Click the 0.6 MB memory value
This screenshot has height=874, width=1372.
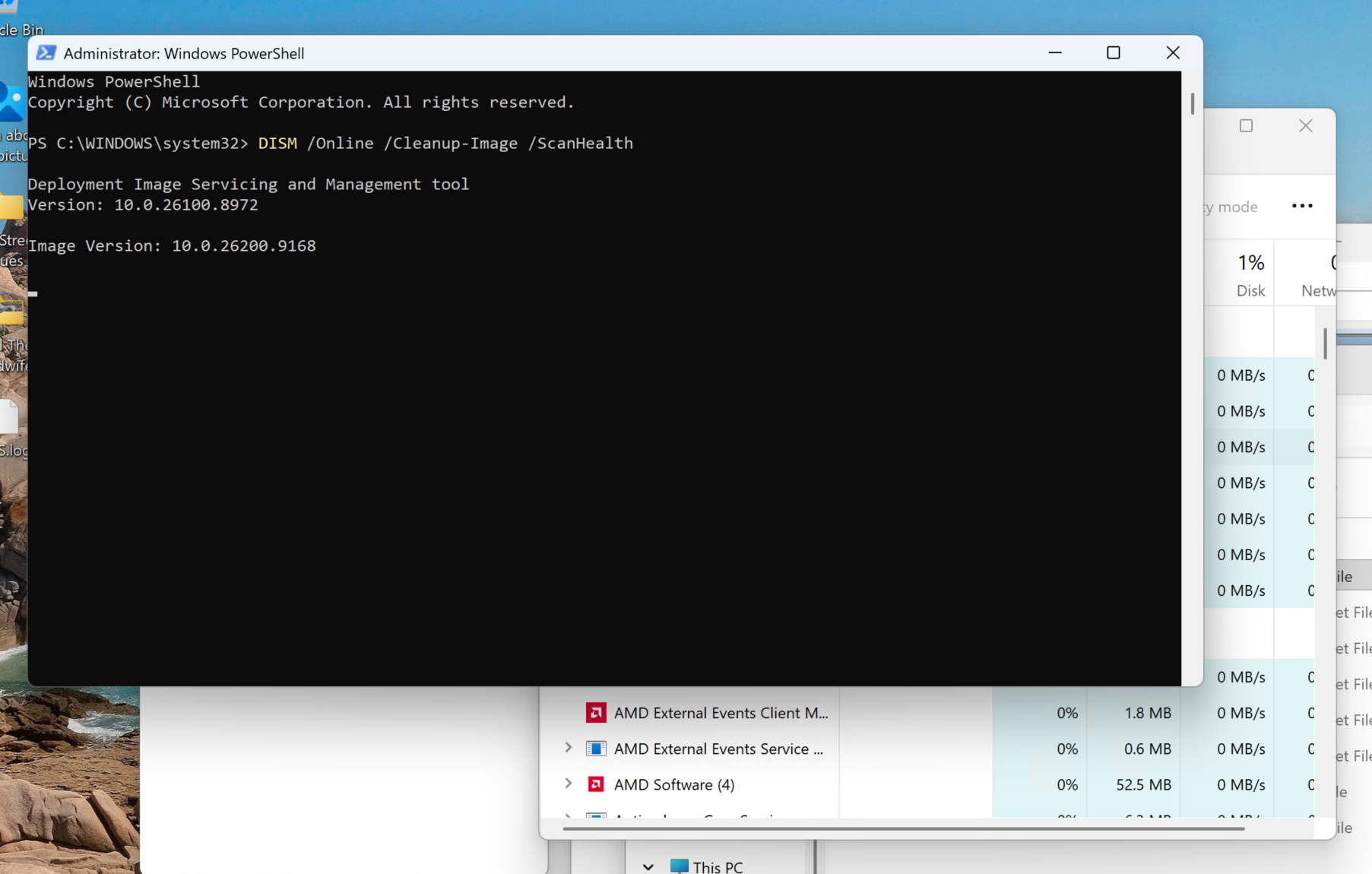pyautogui.click(x=1148, y=749)
